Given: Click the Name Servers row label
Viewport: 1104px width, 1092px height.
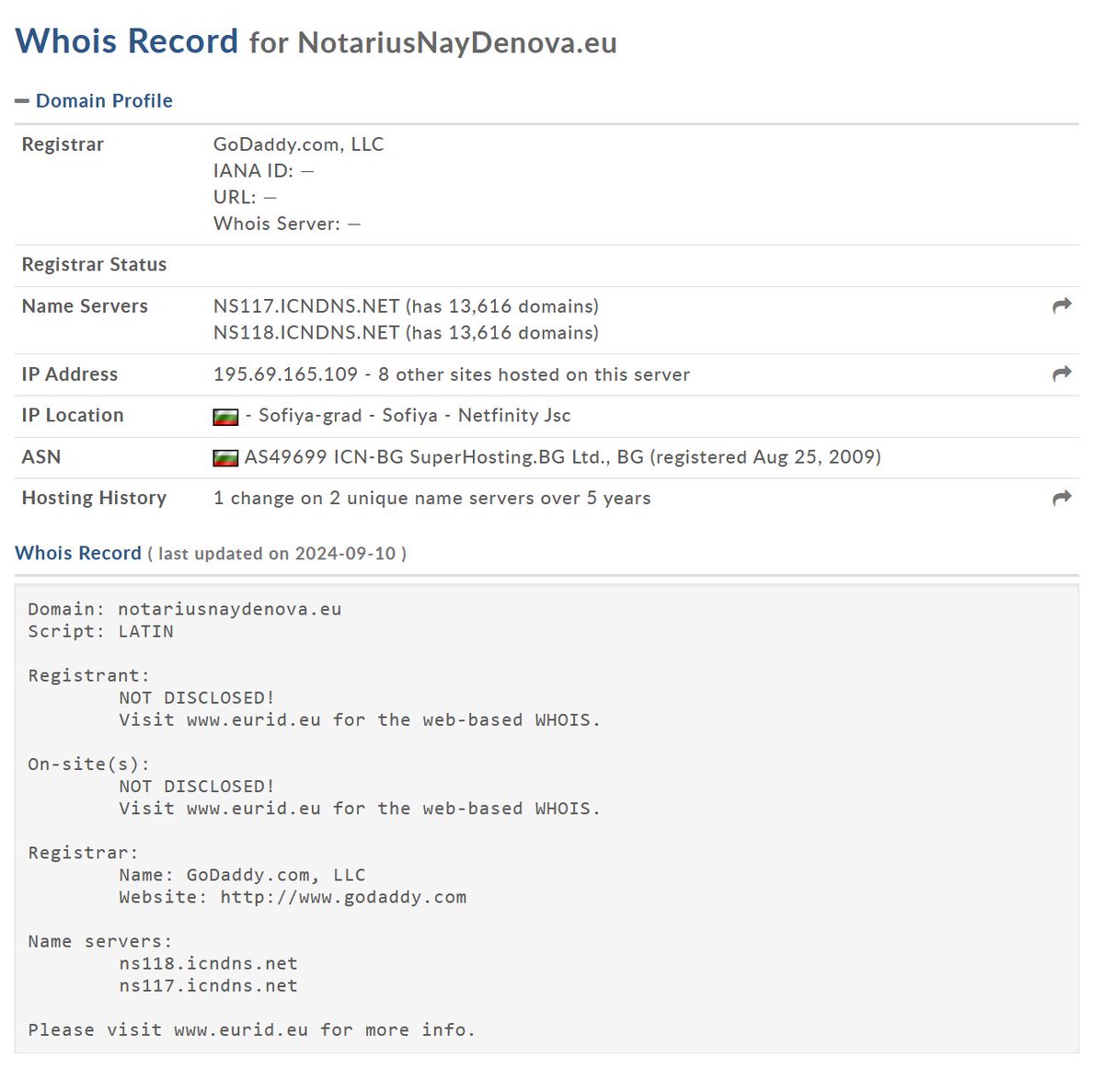Looking at the screenshot, I should click(x=85, y=306).
